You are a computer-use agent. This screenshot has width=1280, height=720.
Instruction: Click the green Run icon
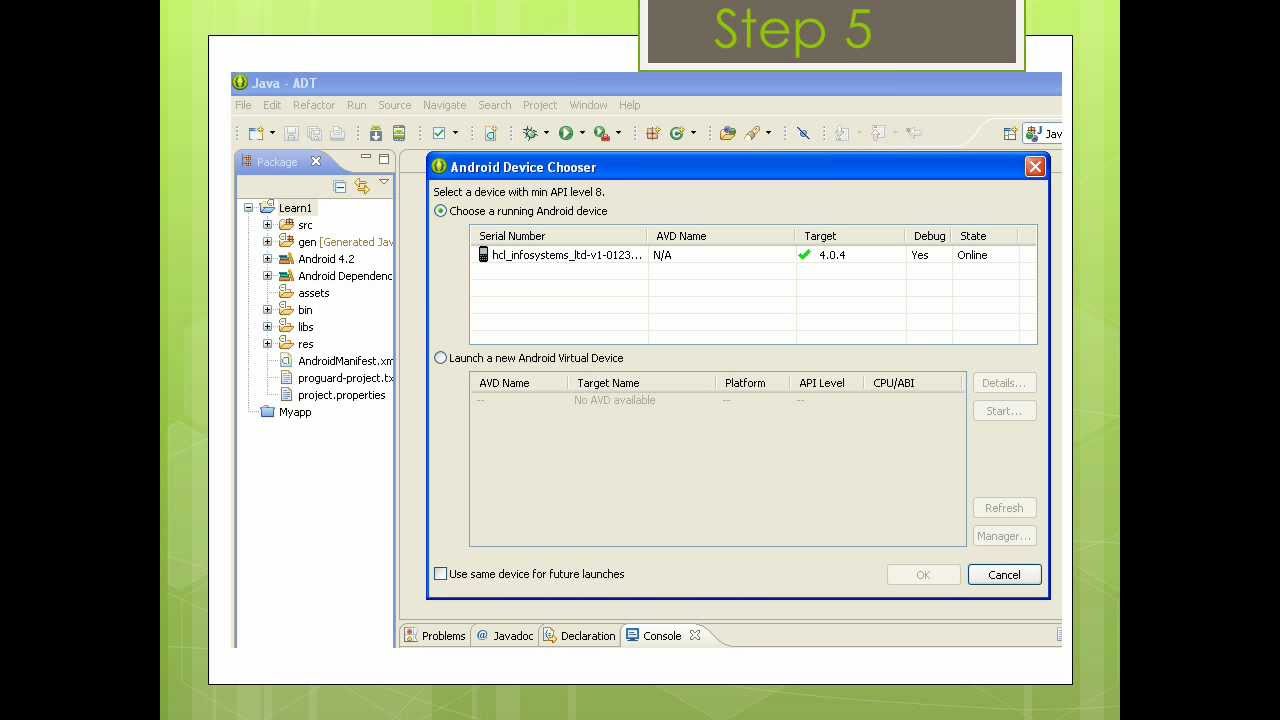click(566, 133)
